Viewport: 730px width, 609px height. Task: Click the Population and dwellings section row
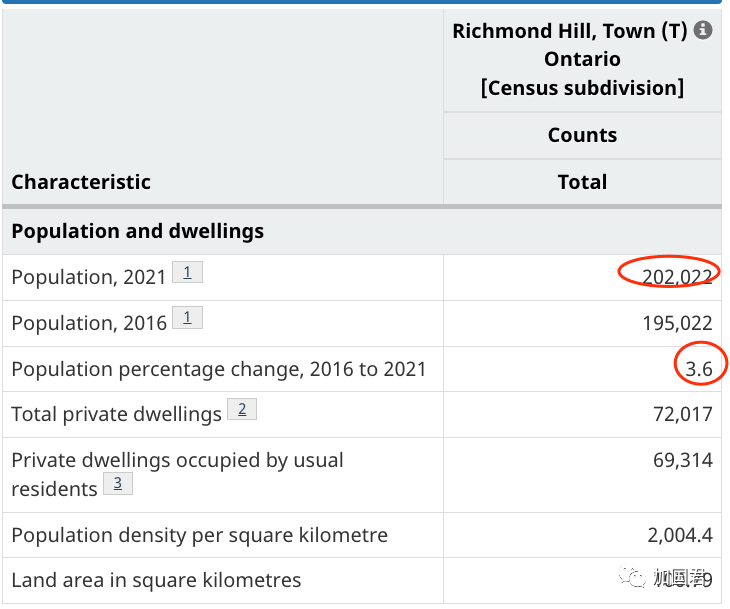point(362,231)
